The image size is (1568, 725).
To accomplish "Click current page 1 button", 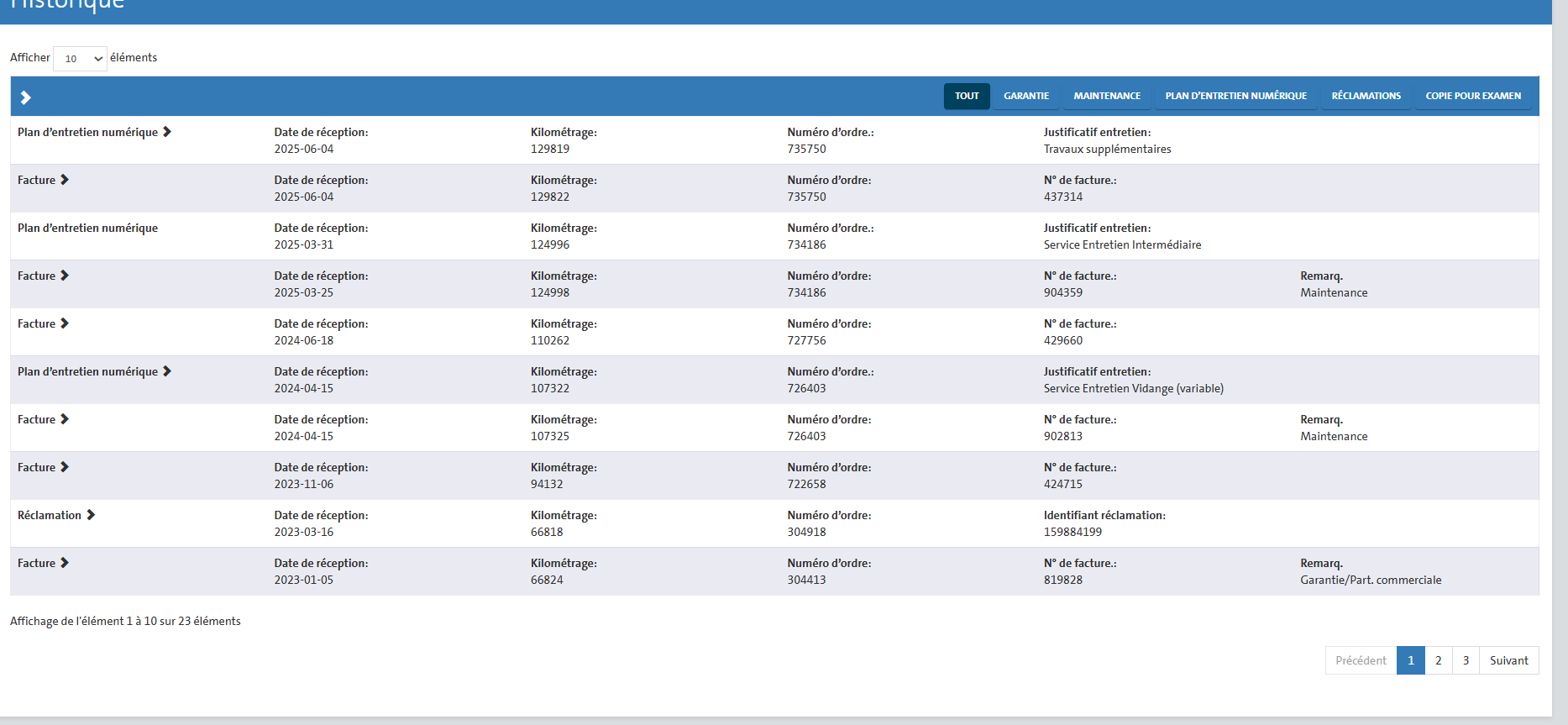I will (1411, 660).
